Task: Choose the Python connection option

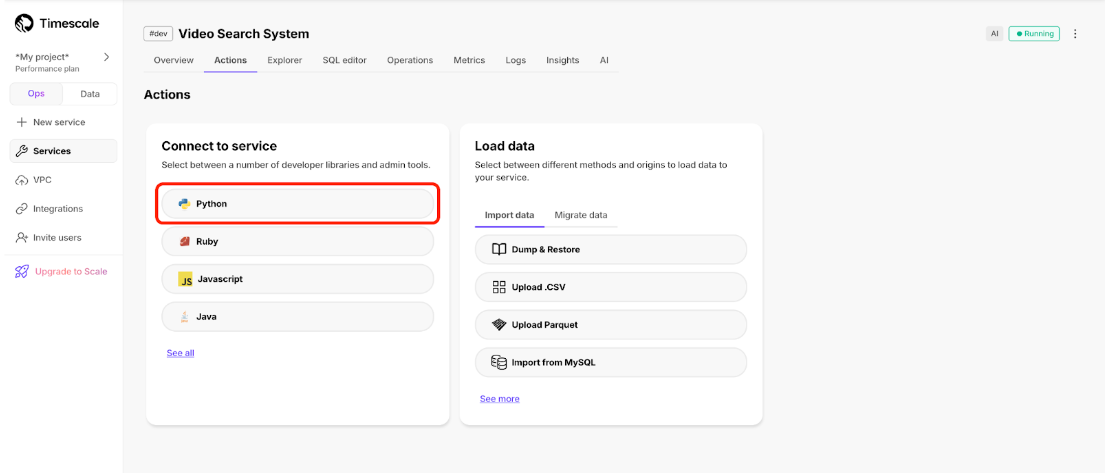Action: tap(298, 204)
